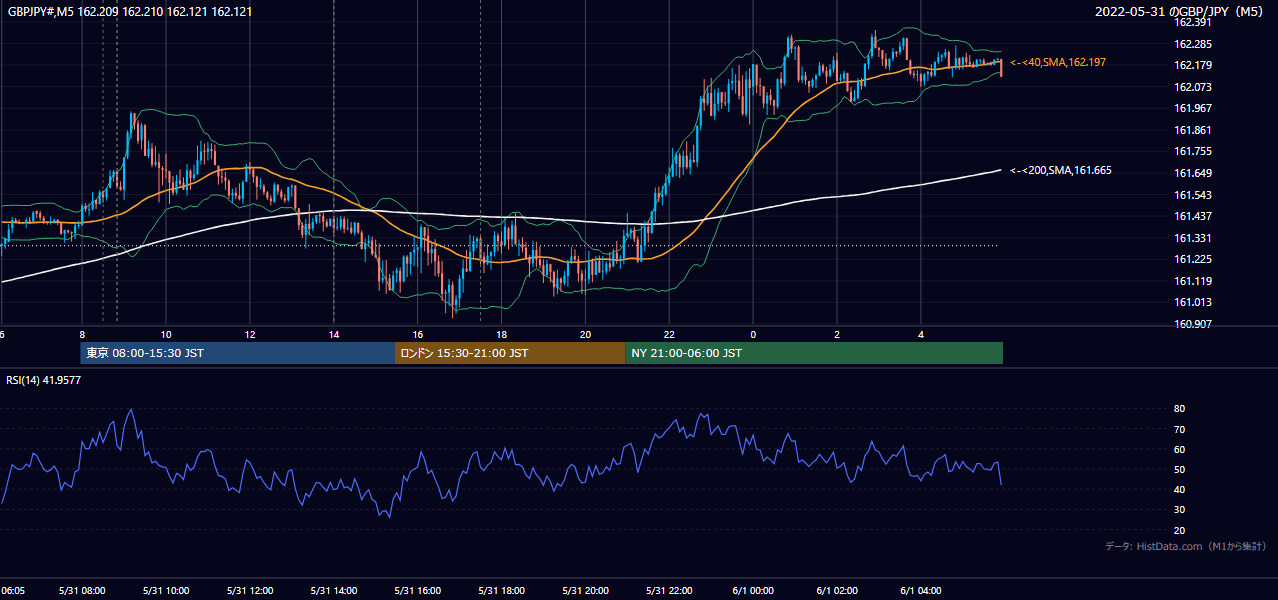The image size is (1278, 600).
Task: Click the 5/31 16:00 date label
Action: click(417, 591)
